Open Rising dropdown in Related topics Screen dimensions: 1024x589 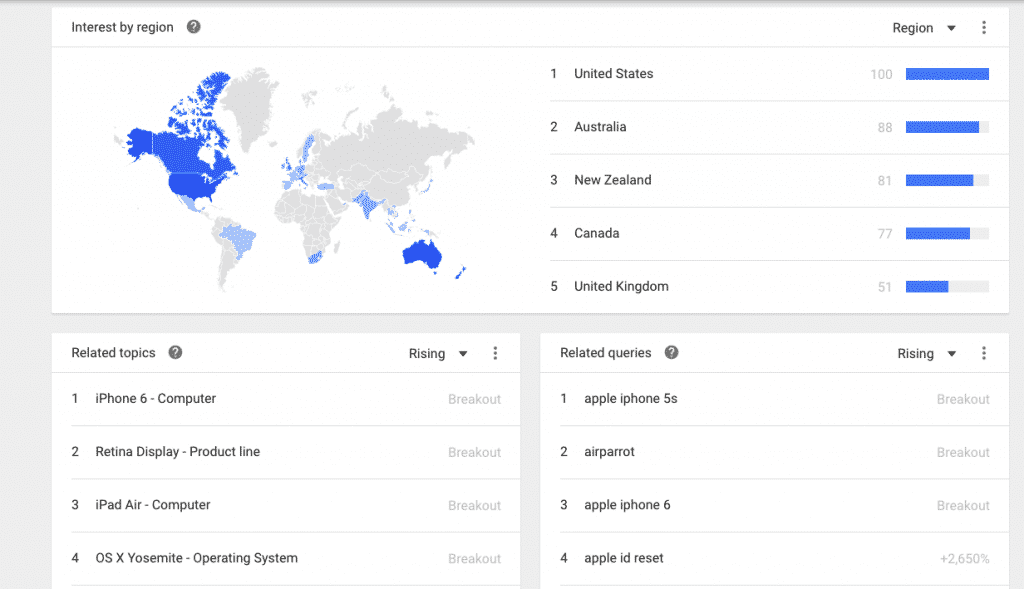(438, 353)
